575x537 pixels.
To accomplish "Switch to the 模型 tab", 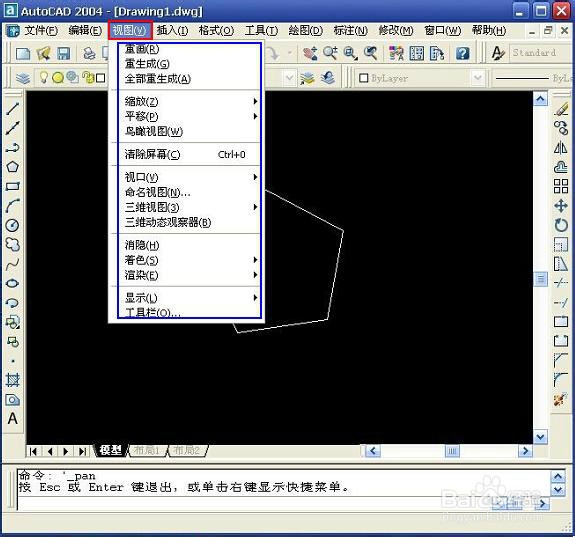I will (x=110, y=450).
